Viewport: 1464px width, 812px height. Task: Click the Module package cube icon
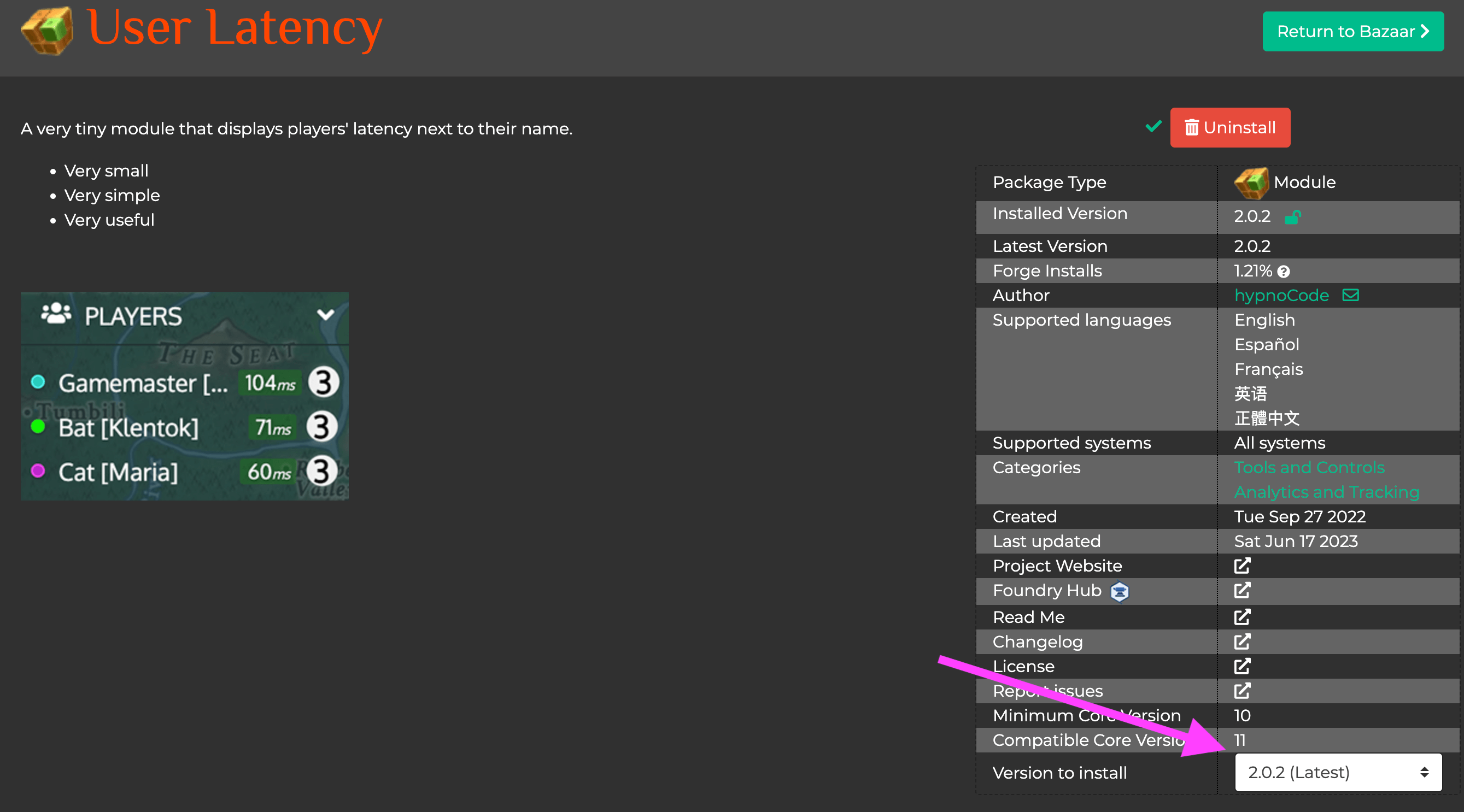point(1252,183)
